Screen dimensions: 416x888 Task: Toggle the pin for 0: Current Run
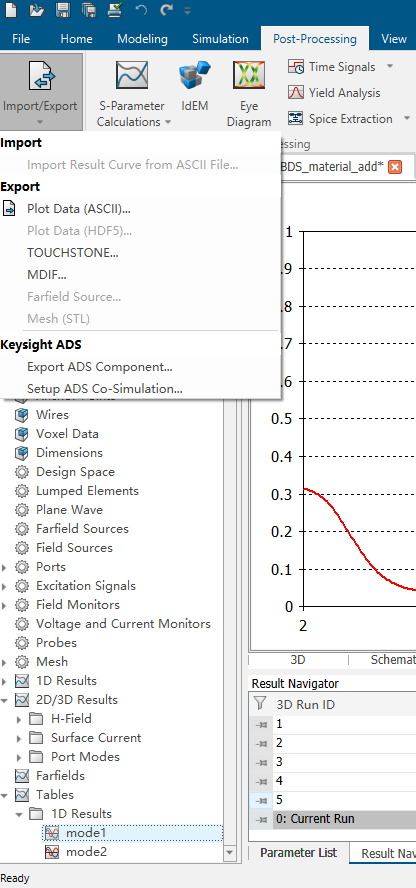[261, 819]
